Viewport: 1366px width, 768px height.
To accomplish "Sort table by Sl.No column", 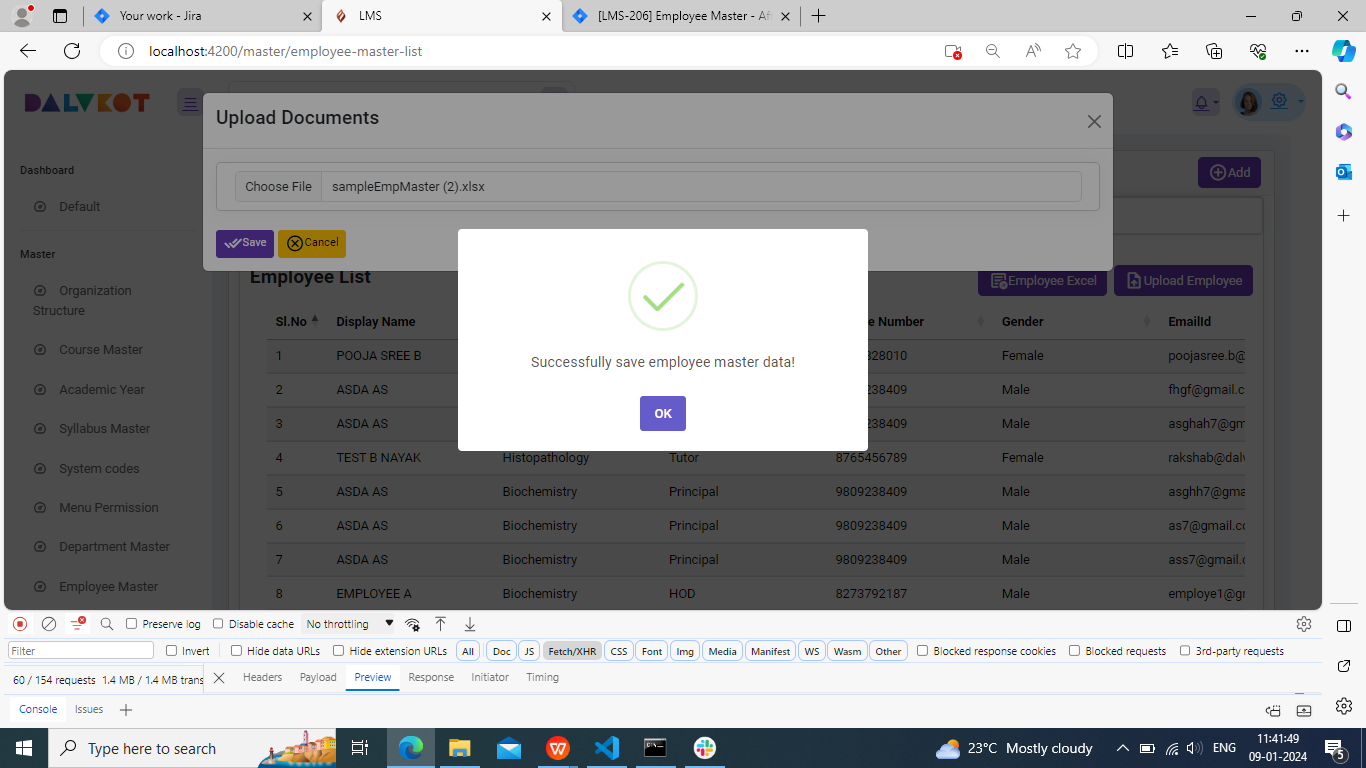I will [294, 321].
